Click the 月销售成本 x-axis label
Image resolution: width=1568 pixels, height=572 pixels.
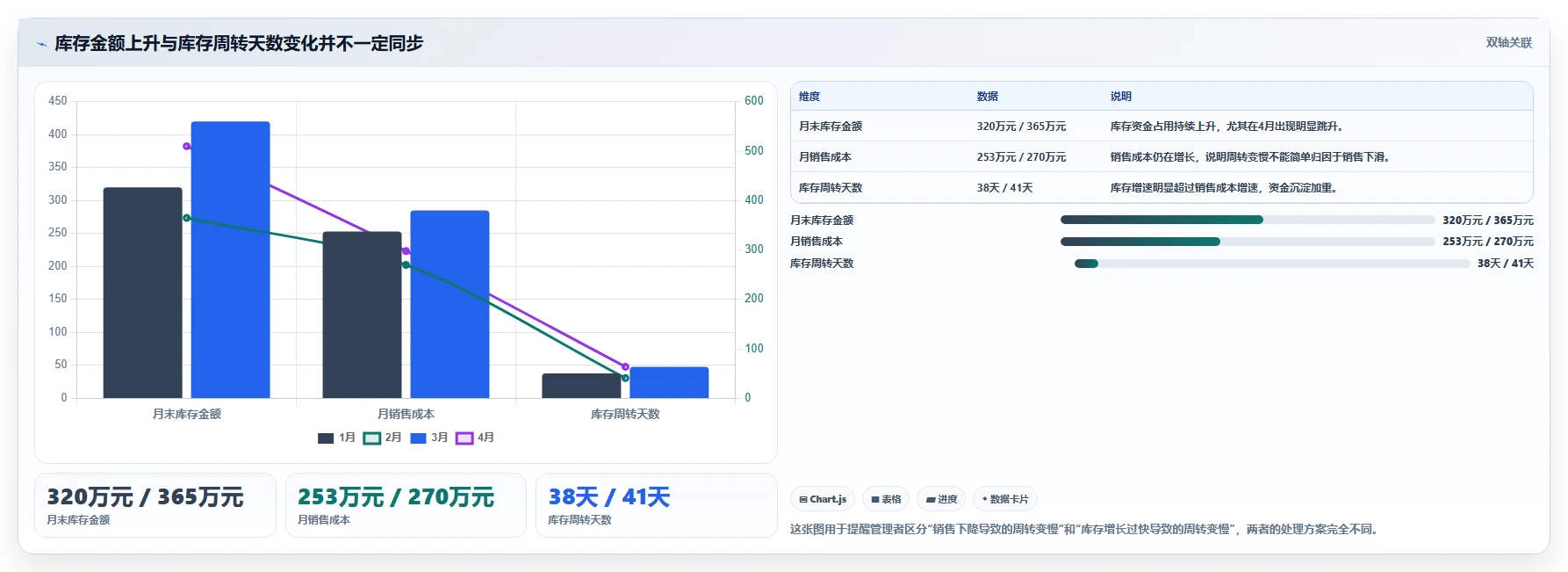406,414
